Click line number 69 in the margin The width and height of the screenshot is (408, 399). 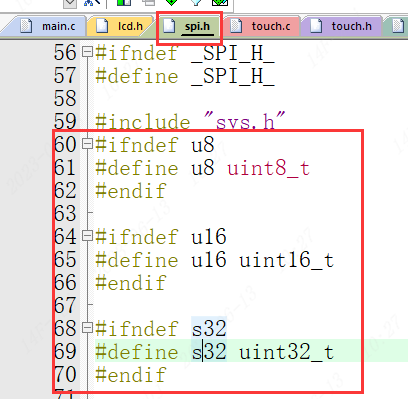pyautogui.click(x=65, y=351)
